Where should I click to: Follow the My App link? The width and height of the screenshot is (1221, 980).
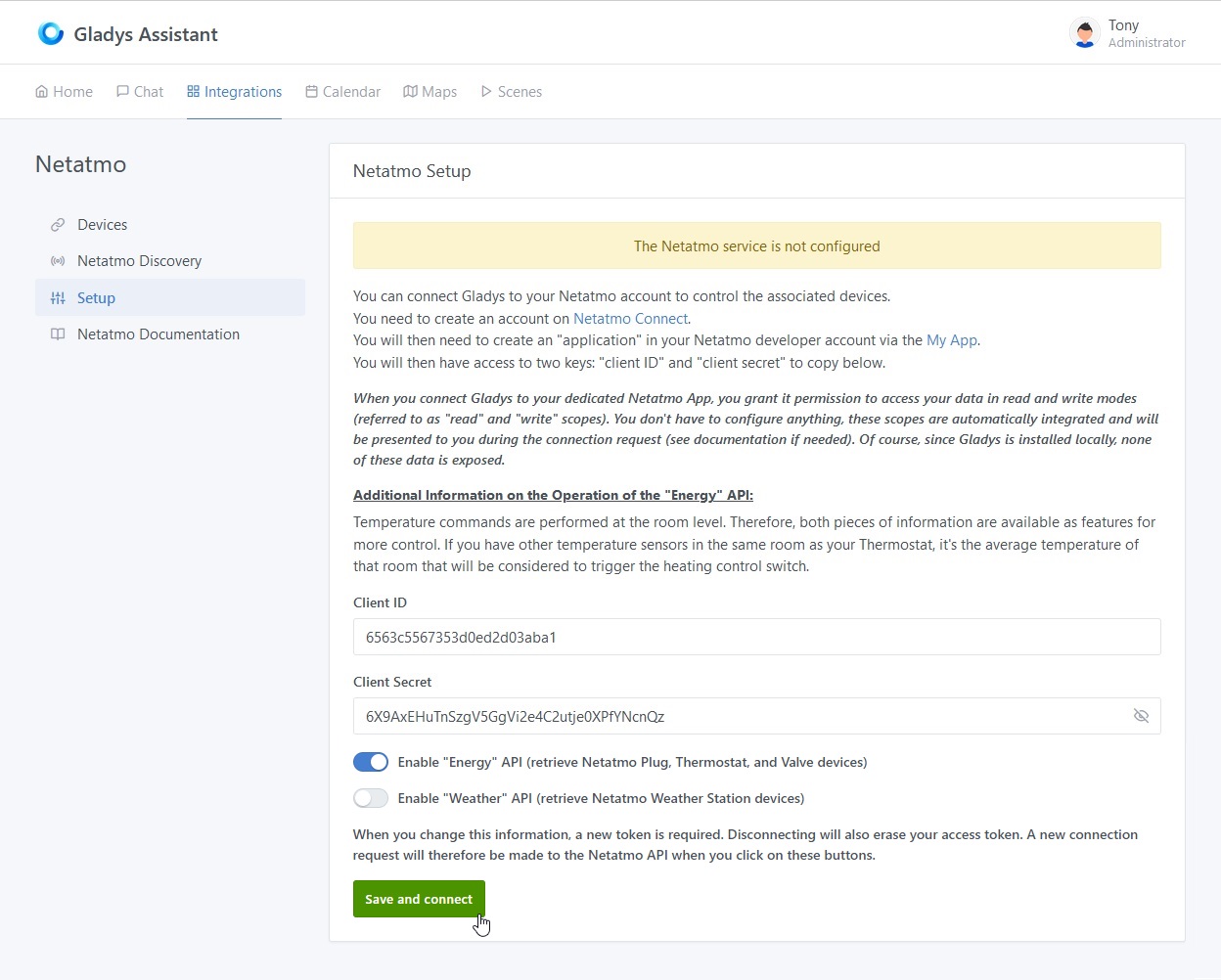click(951, 339)
